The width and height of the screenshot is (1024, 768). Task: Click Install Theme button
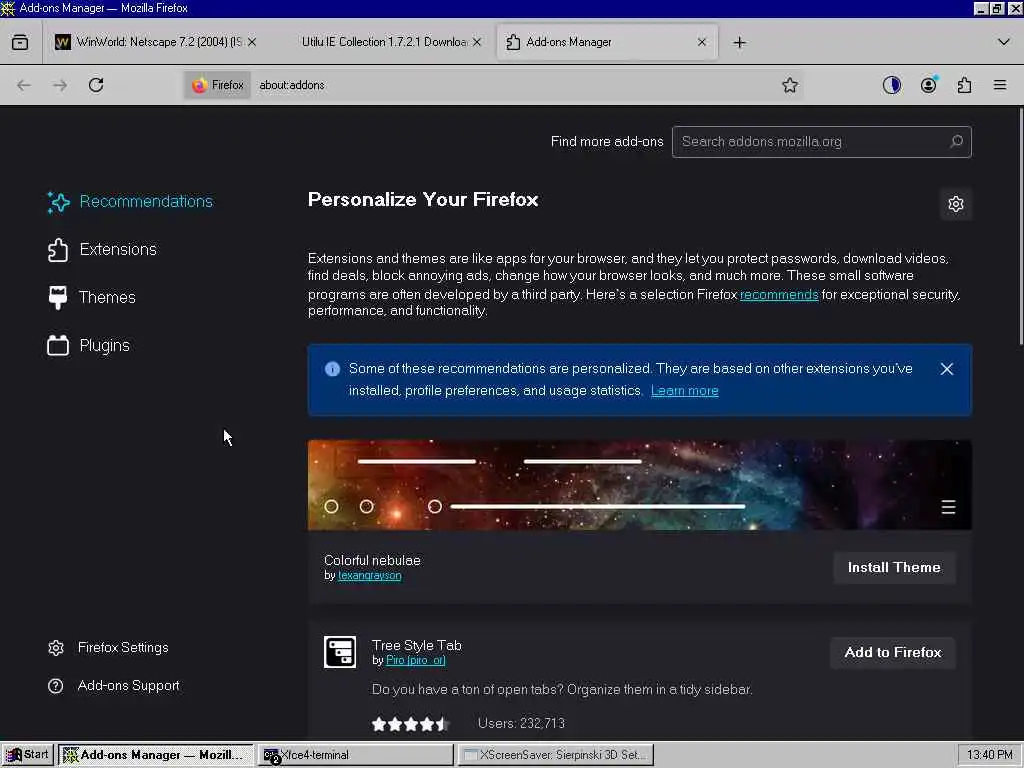click(894, 568)
